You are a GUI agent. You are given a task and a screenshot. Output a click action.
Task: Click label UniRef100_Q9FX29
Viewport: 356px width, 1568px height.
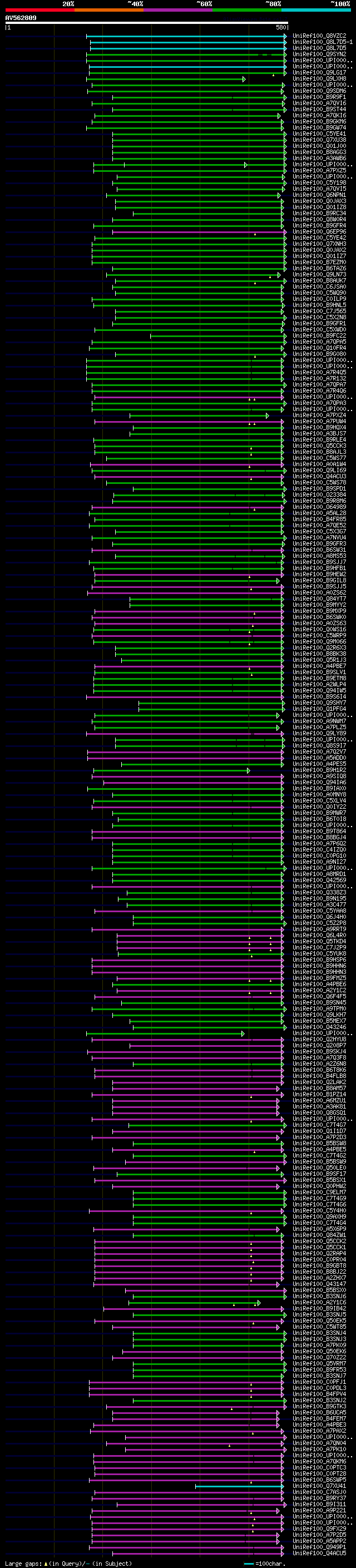(x=319, y=1529)
